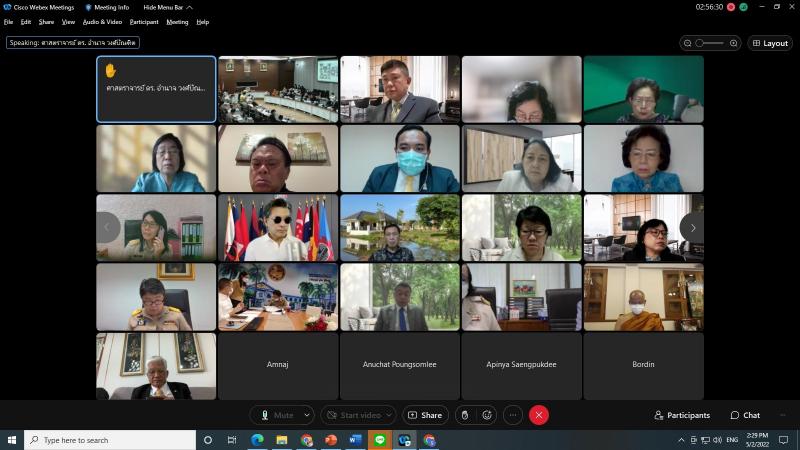The width and height of the screenshot is (800, 450).
Task: Open PowerPoint from taskbar
Action: tap(331, 440)
